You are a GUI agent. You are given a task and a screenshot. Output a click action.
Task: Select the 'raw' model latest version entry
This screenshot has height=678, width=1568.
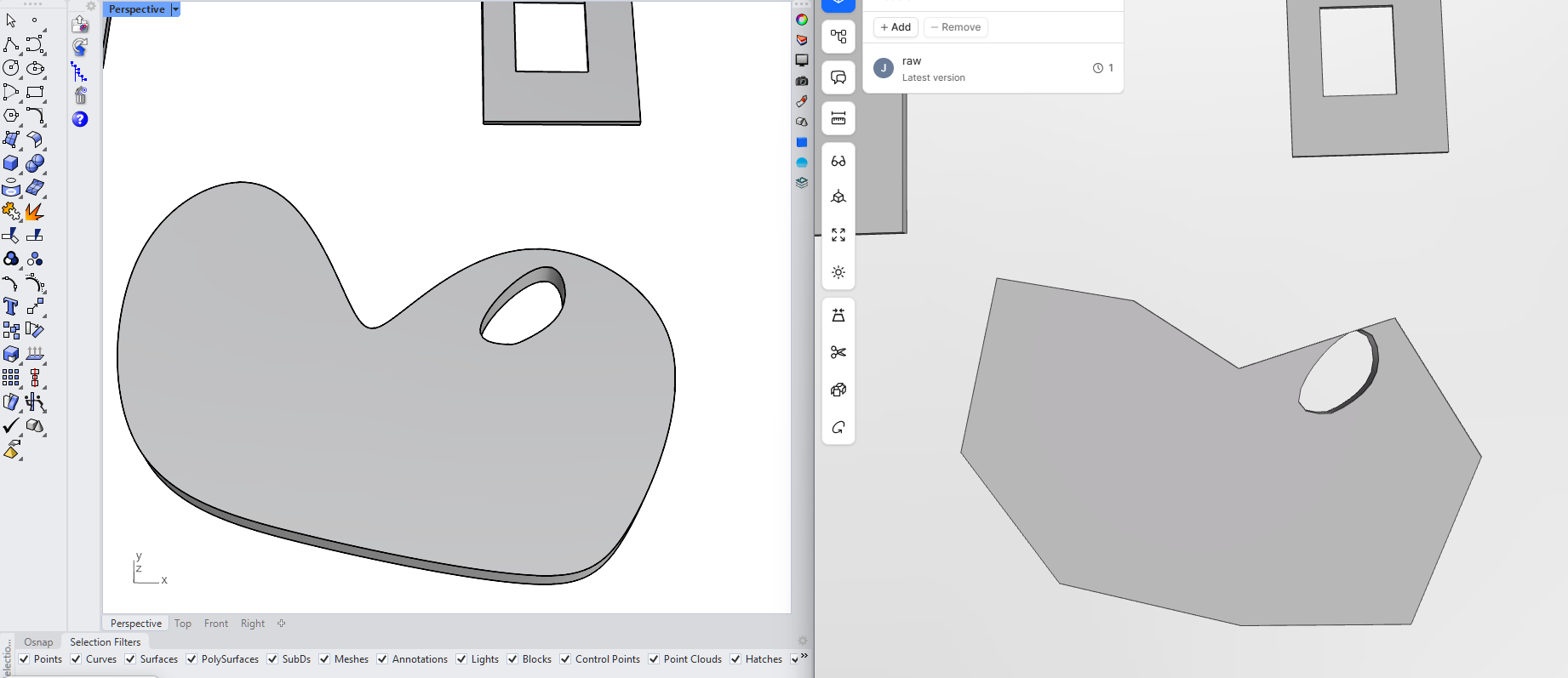pyautogui.click(x=993, y=69)
